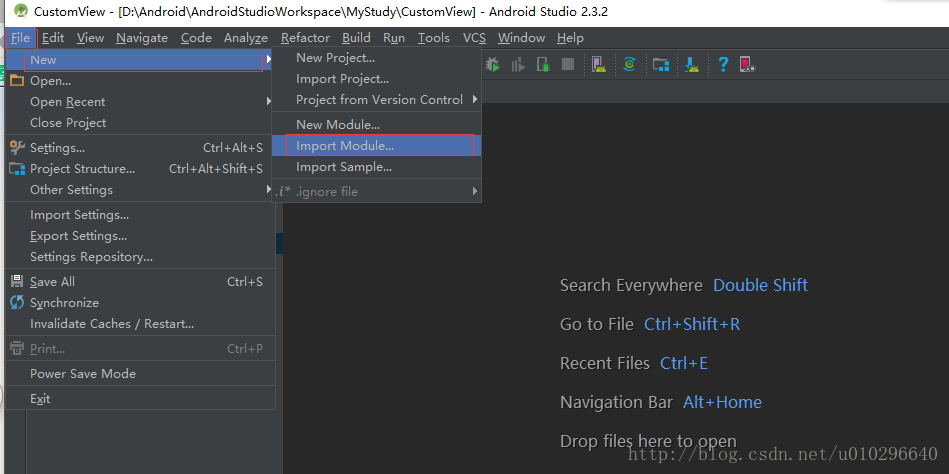Viewport: 949px width, 474px height.
Task: Open the VCS menu
Action: coord(474,38)
